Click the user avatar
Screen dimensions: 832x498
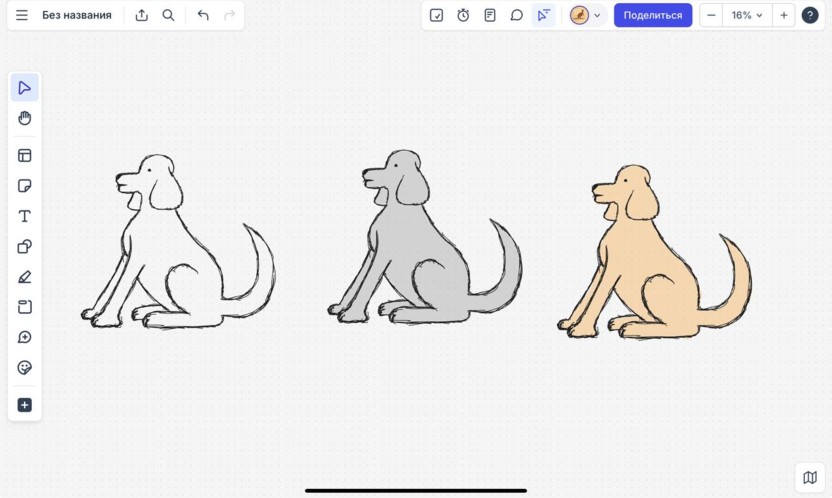579,15
